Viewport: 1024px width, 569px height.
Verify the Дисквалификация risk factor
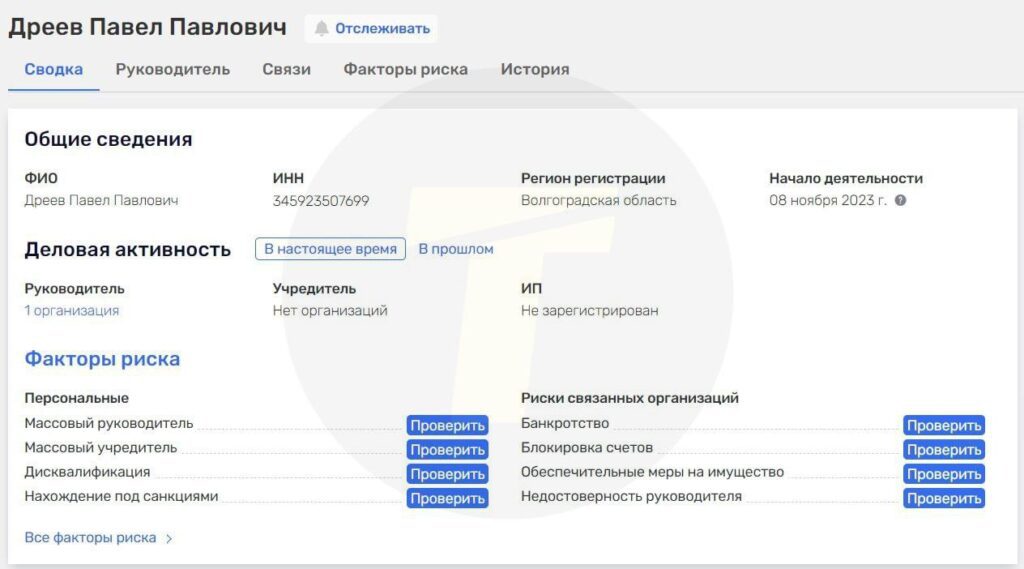tap(447, 474)
